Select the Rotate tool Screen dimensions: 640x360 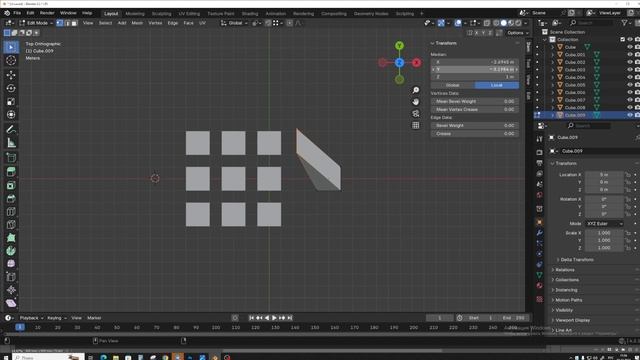(11, 88)
